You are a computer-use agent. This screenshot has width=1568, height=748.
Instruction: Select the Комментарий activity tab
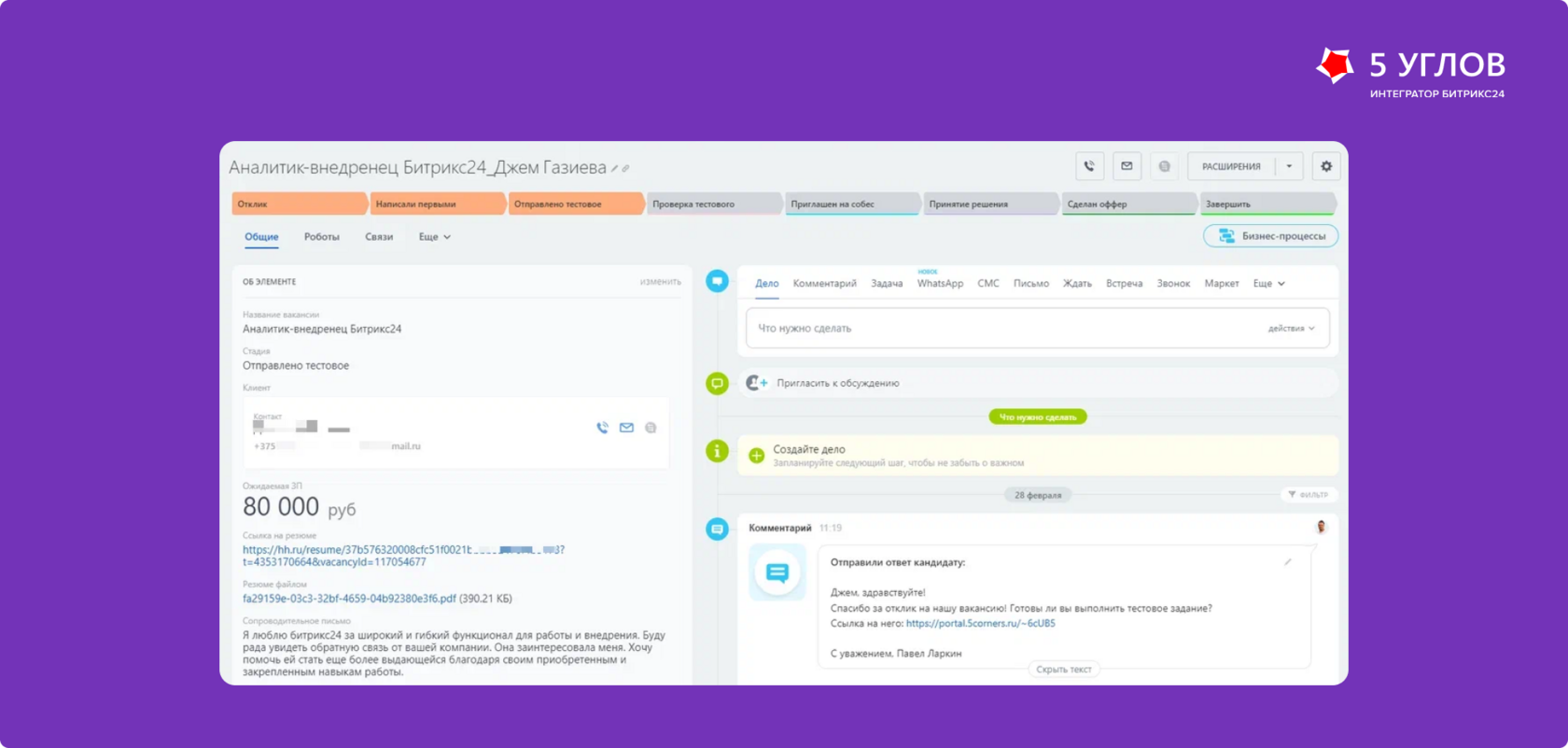(825, 284)
